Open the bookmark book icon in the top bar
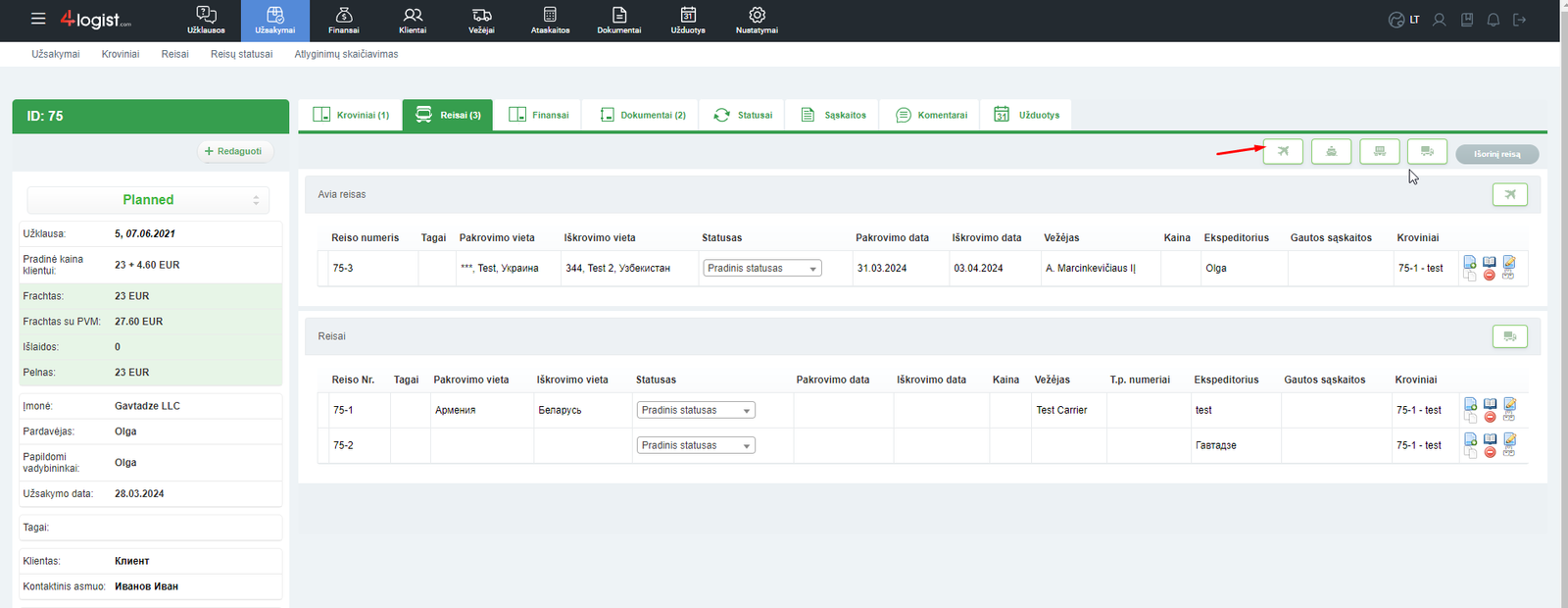This screenshot has width=1568, height=608. [x=1467, y=20]
